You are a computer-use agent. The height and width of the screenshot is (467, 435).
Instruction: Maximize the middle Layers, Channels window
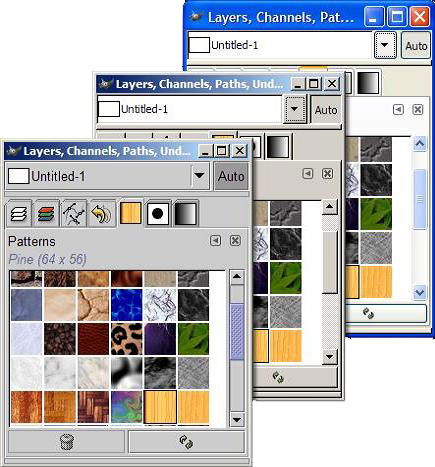pyautogui.click(x=313, y=84)
